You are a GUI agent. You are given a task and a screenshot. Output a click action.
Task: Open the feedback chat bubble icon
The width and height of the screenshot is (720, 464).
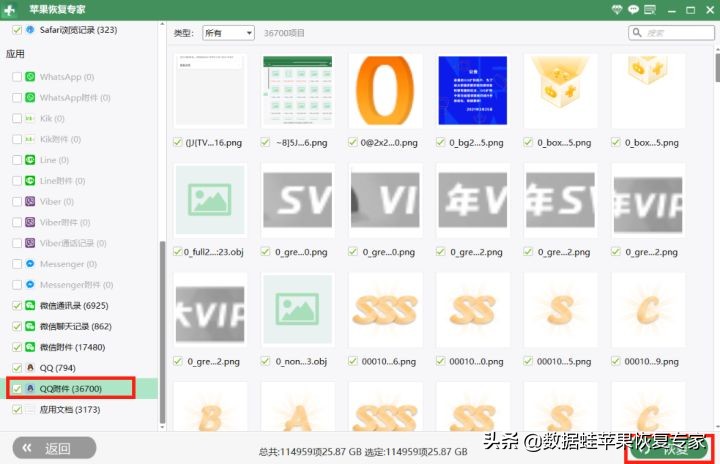pos(633,10)
